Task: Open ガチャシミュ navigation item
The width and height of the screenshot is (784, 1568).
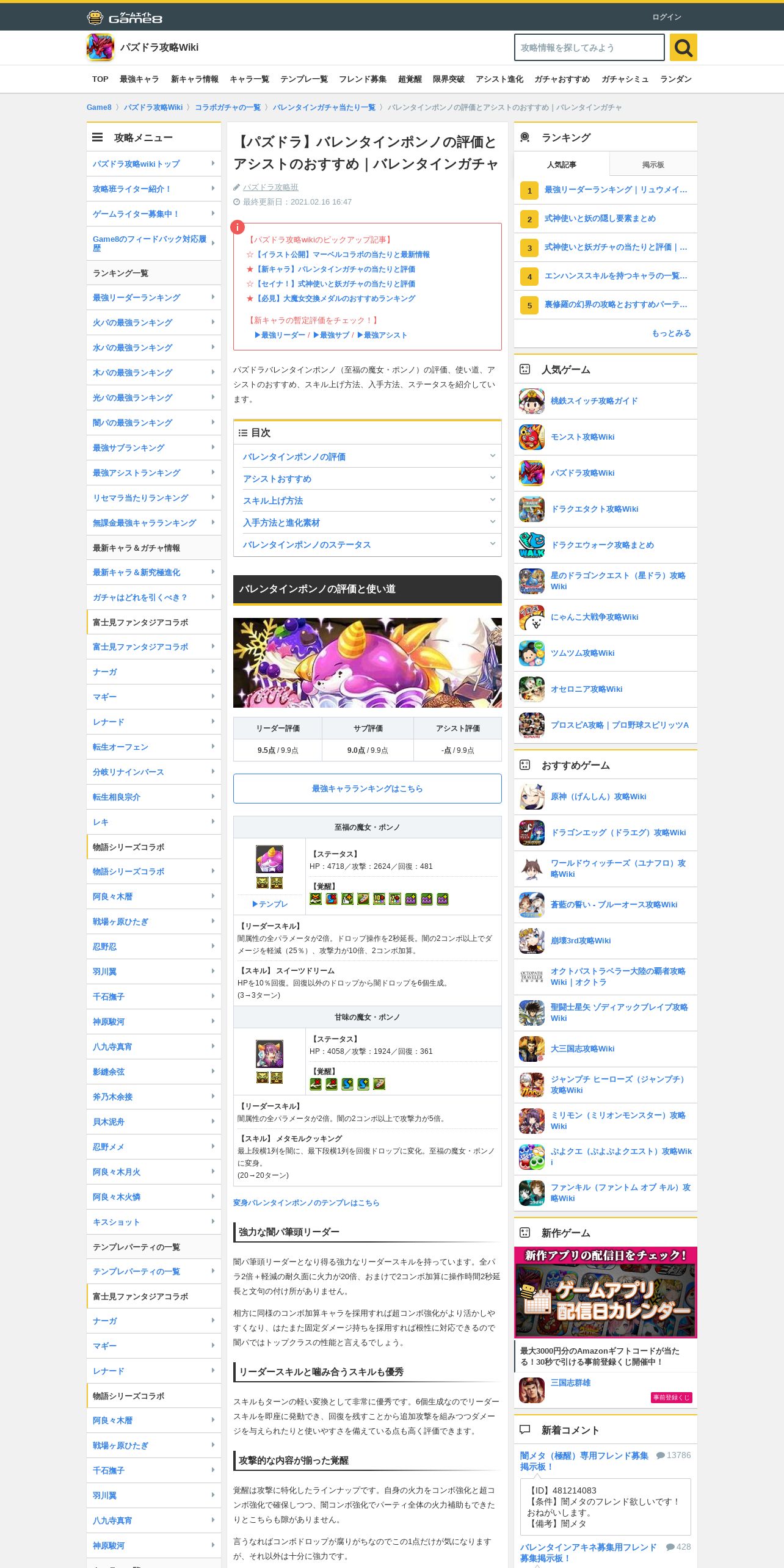Action: (625, 79)
